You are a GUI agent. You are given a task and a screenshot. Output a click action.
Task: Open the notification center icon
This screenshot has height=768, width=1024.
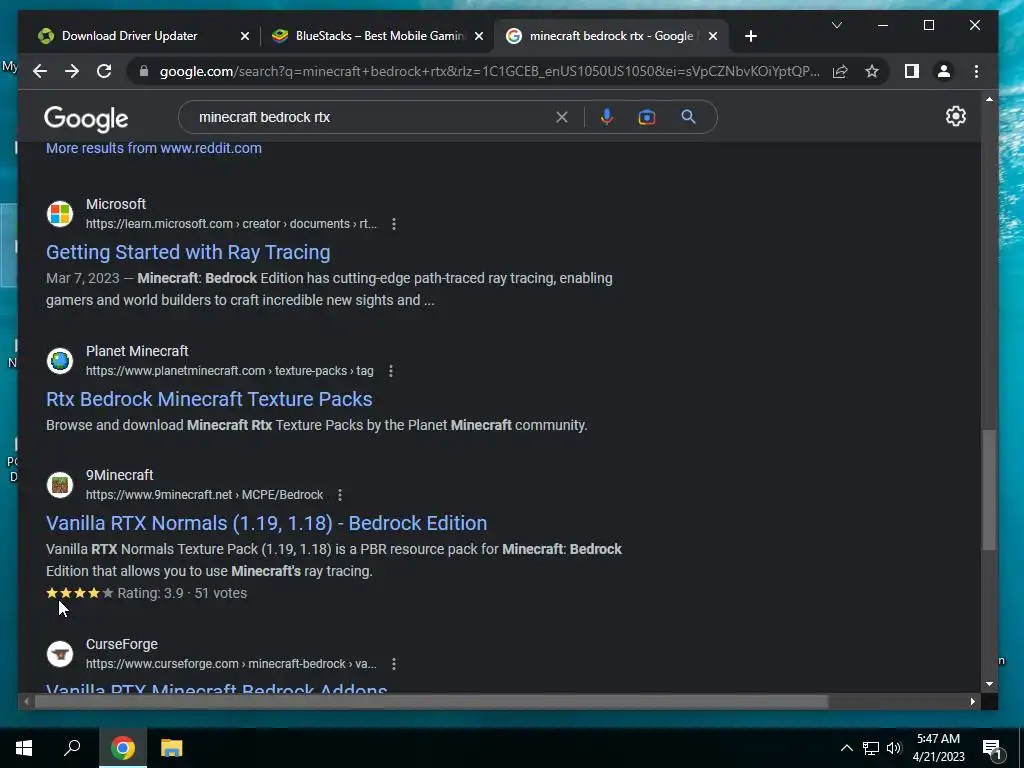pos(992,749)
